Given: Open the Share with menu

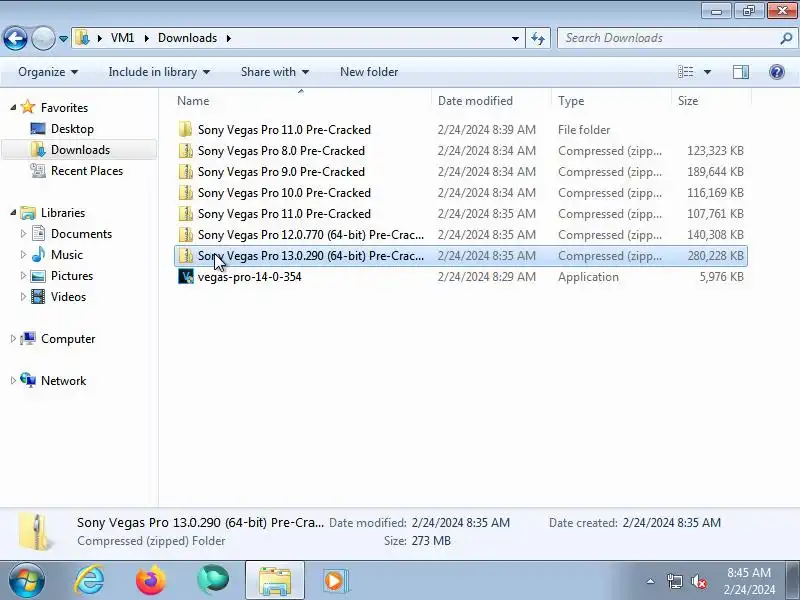Looking at the screenshot, I should click(274, 72).
